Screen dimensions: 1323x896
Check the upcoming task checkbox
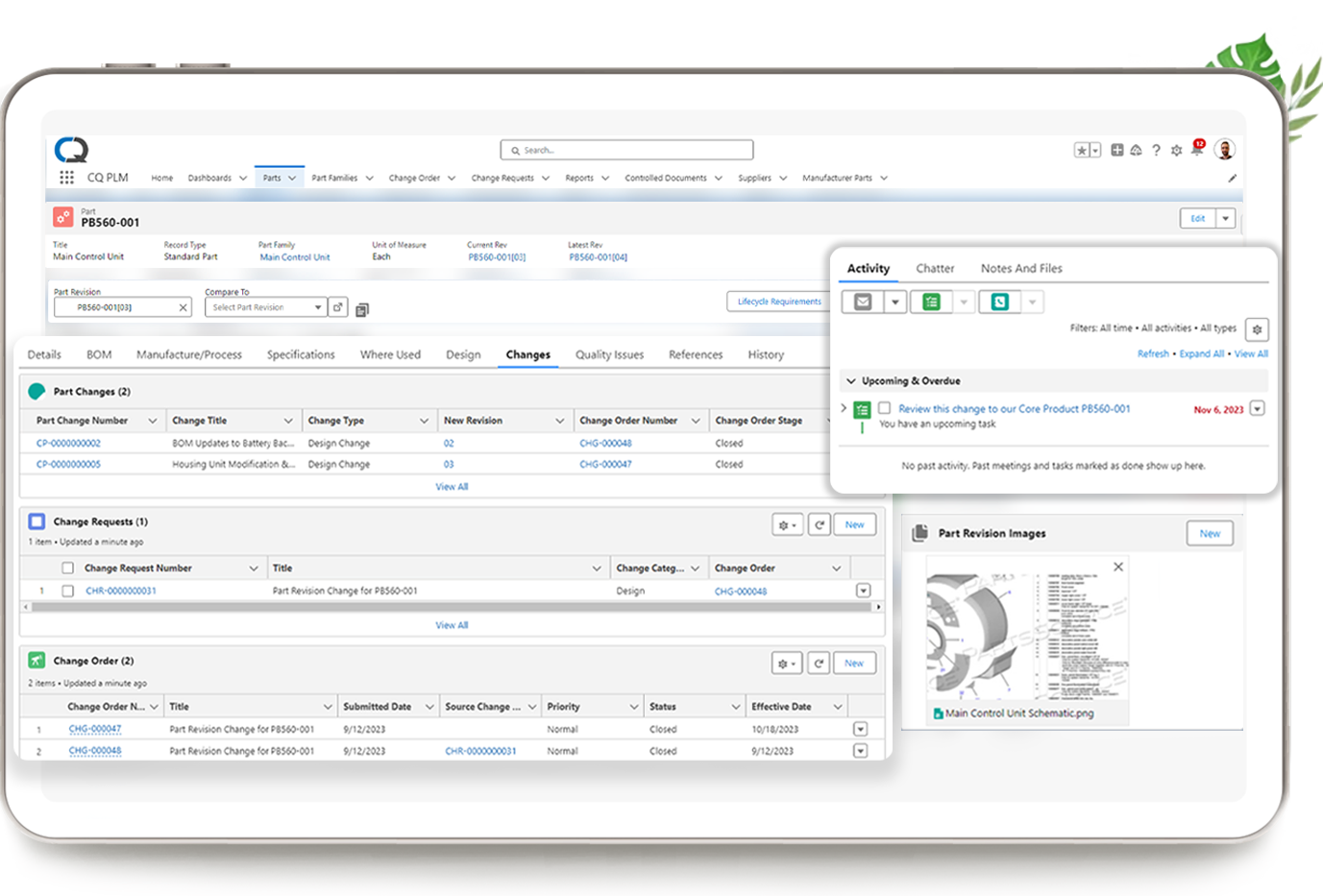[x=884, y=408]
